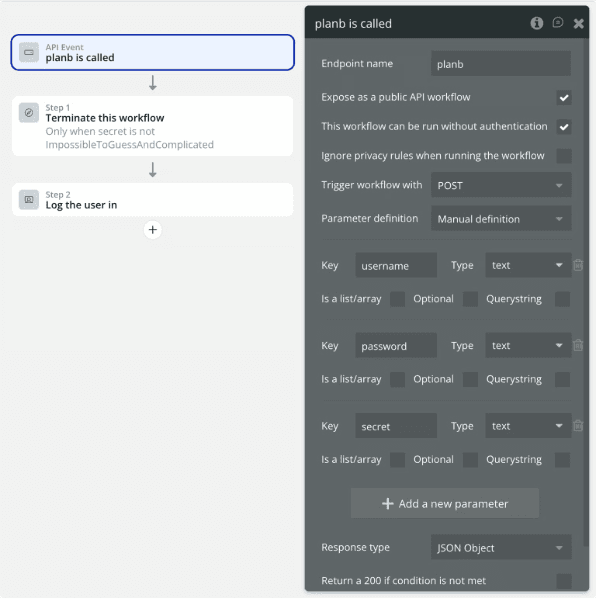The image size is (596, 599).
Task: Select the planb is called event card
Action: pos(152,52)
